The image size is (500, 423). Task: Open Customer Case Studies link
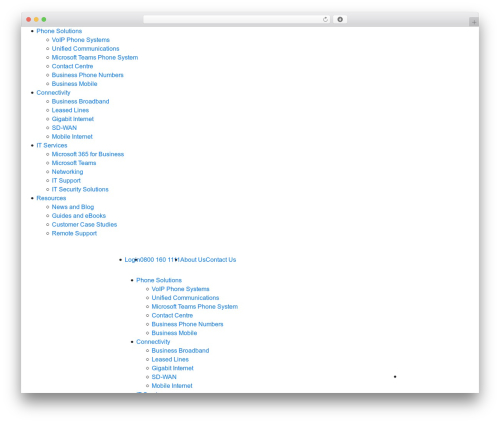pos(84,224)
